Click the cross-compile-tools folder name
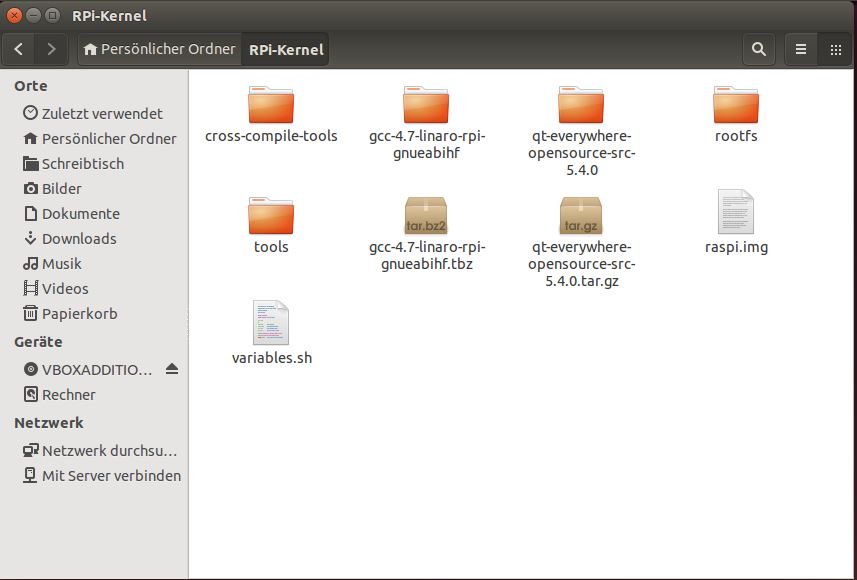This screenshot has height=580, width=857. 271,136
